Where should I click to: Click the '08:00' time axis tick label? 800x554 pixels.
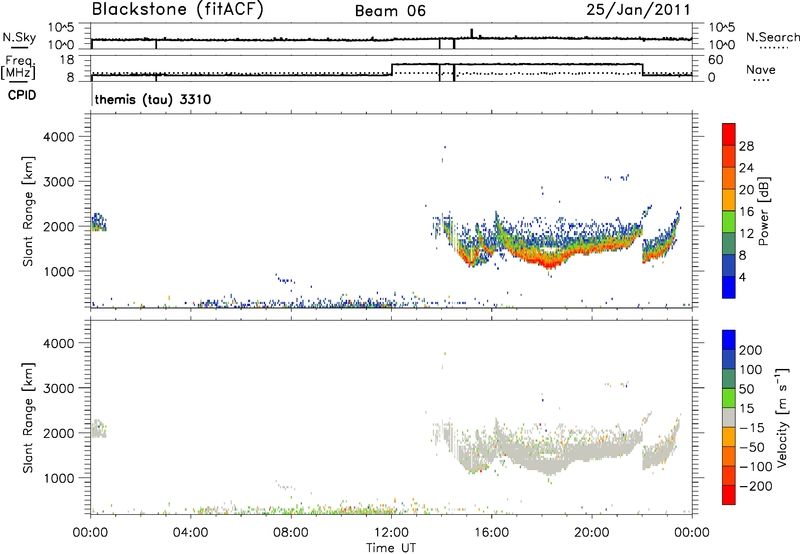point(291,533)
